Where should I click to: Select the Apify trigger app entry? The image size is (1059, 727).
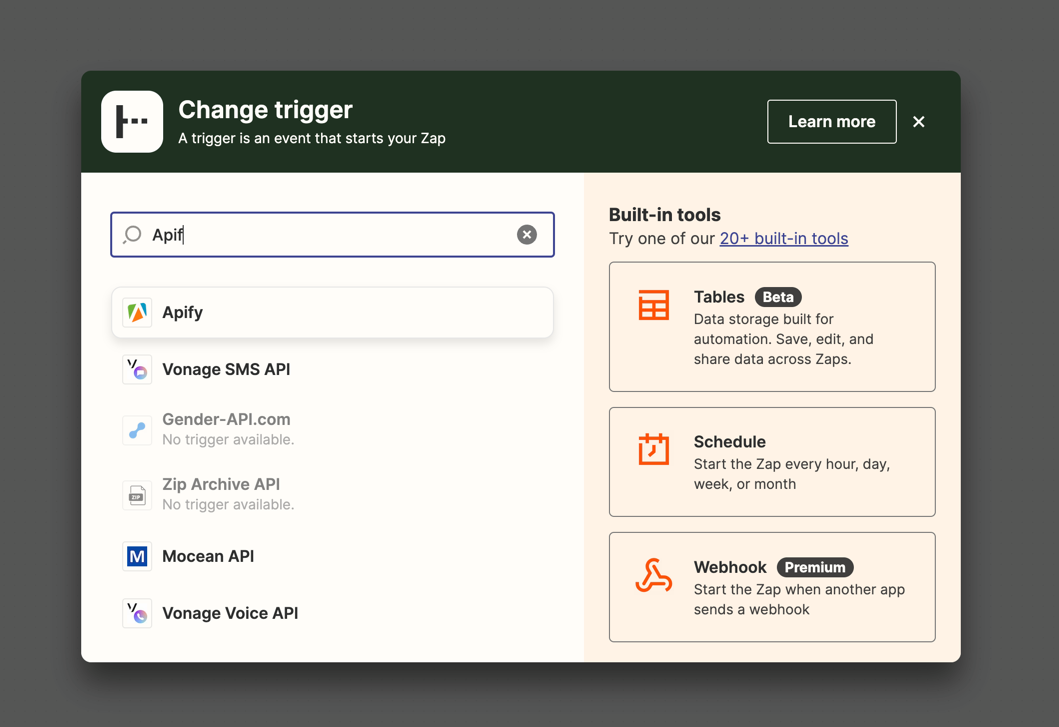click(x=332, y=312)
